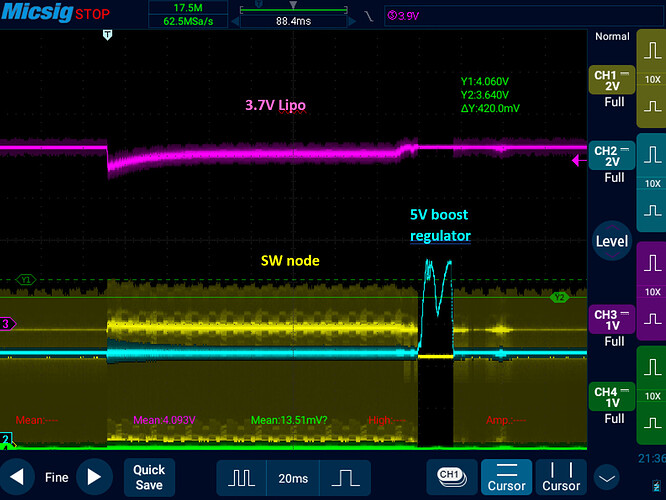The image size is (666, 500).
Task: Select the Normal trigger mode label
Action: pos(612,37)
